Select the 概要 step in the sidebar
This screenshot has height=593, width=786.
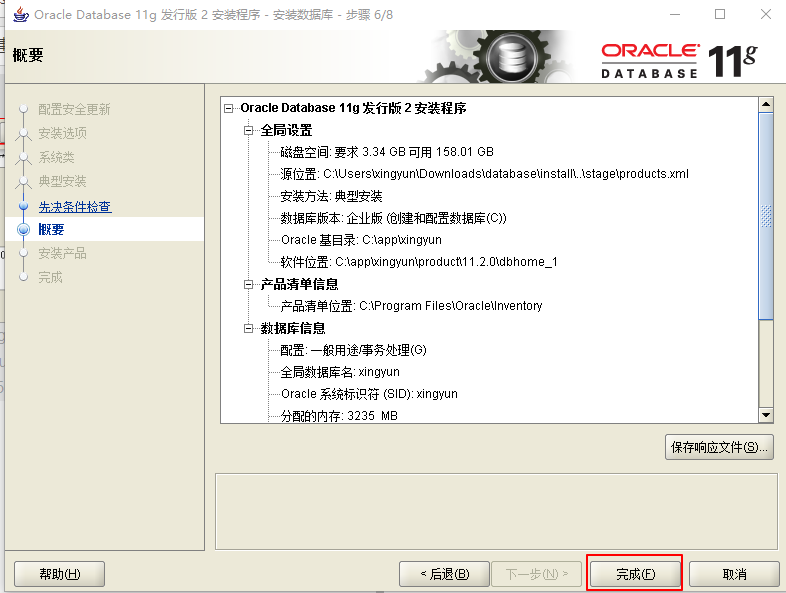[52, 230]
